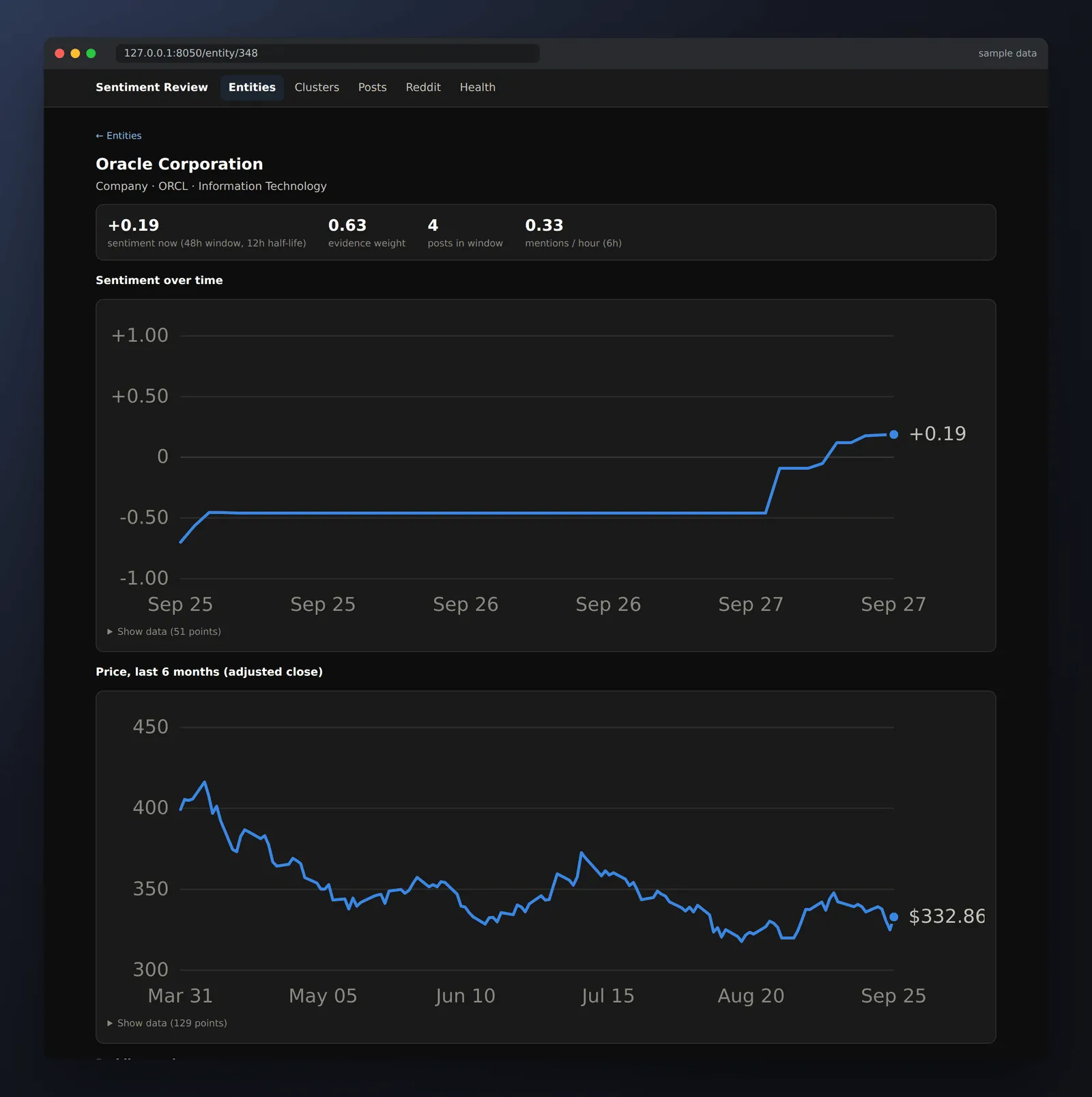Viewport: 1092px width, 1097px height.
Task: Click the 'May 05' axis label
Action: click(323, 996)
